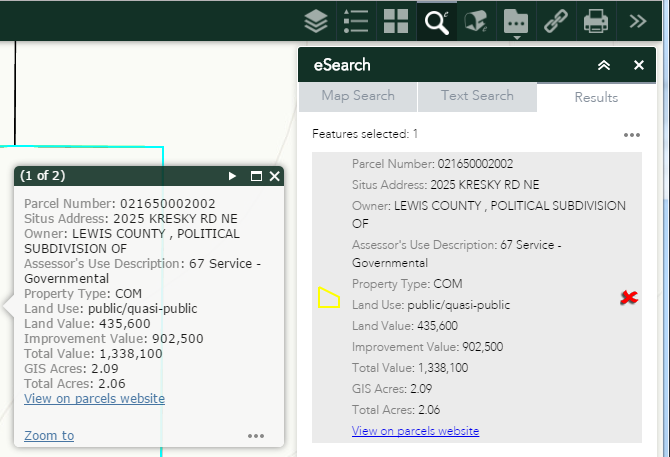Expand more widgets with double arrow
Image resolution: width=670 pixels, height=457 pixels.
[x=638, y=21]
